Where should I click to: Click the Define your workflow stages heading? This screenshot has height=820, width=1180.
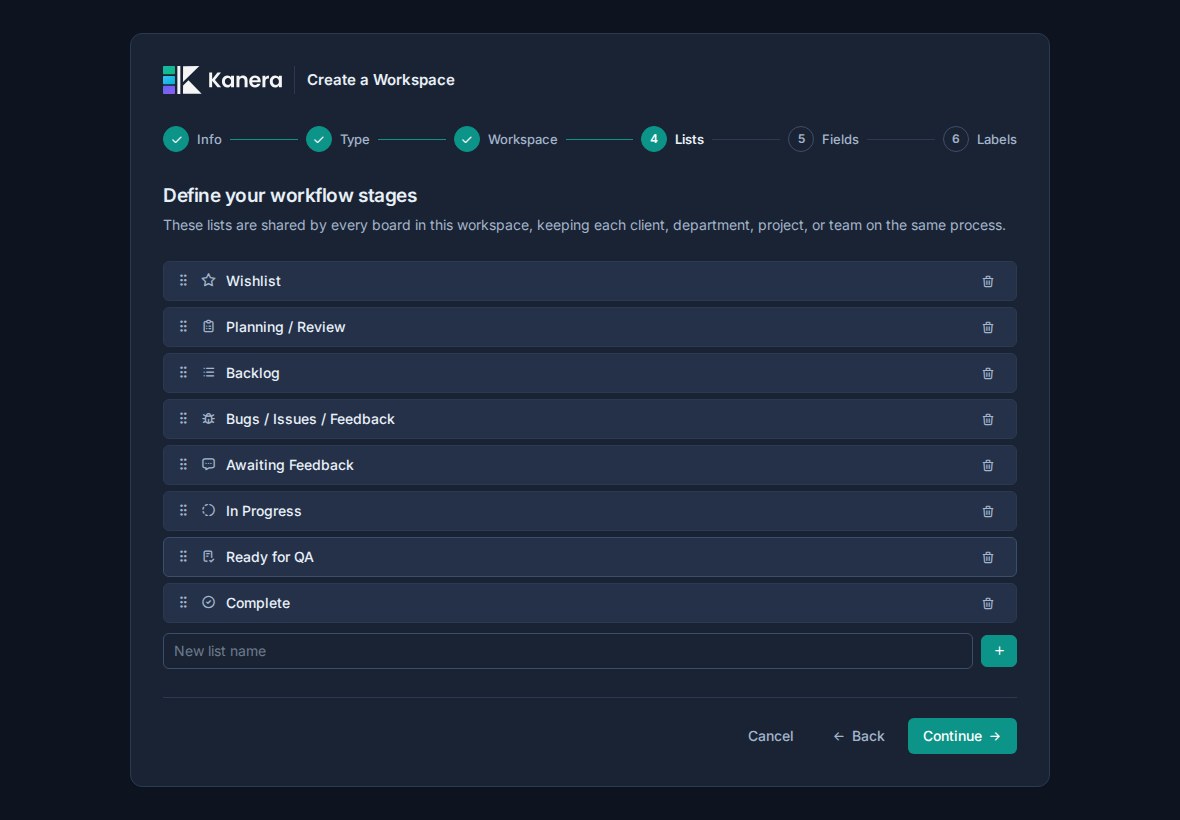click(290, 196)
